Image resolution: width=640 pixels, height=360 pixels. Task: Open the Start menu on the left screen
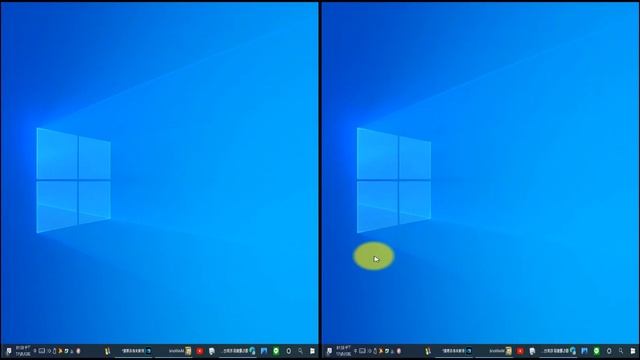(x=312, y=351)
